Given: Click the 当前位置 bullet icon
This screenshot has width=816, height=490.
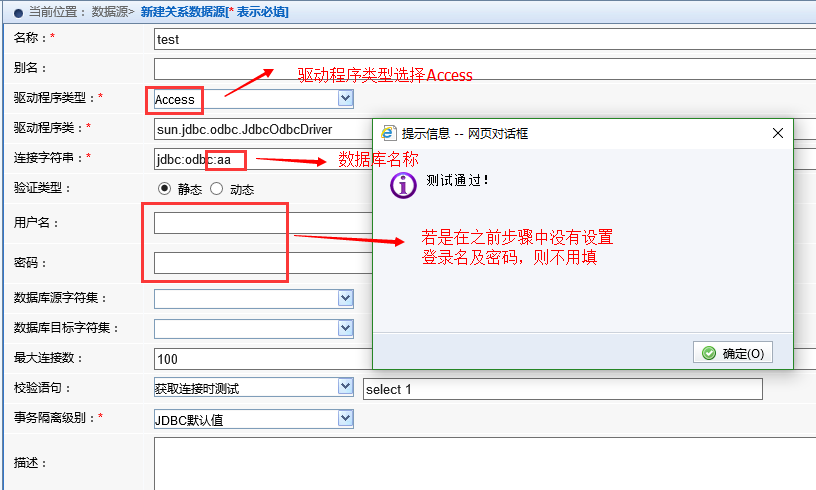Looking at the screenshot, I should (x=18, y=13).
